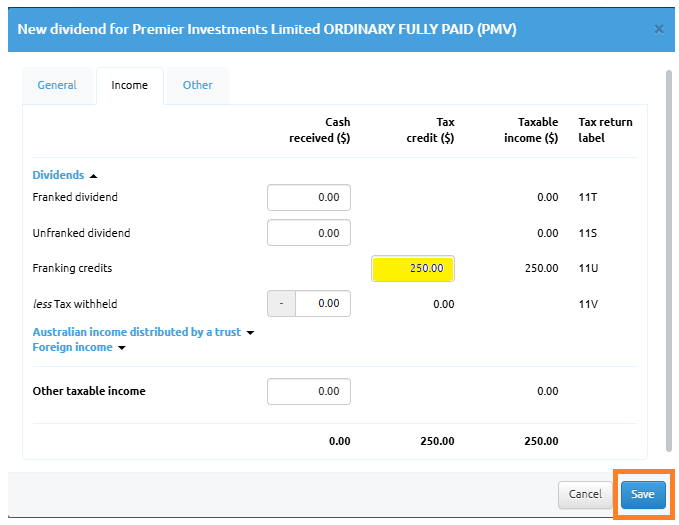Click the Unfranked dividend cash input

pyautogui.click(x=309, y=233)
